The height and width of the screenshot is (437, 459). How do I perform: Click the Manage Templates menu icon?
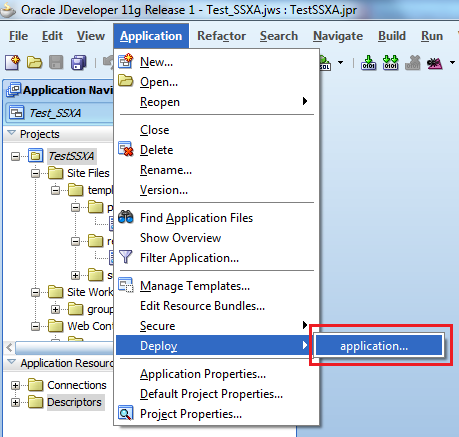tap(126, 285)
